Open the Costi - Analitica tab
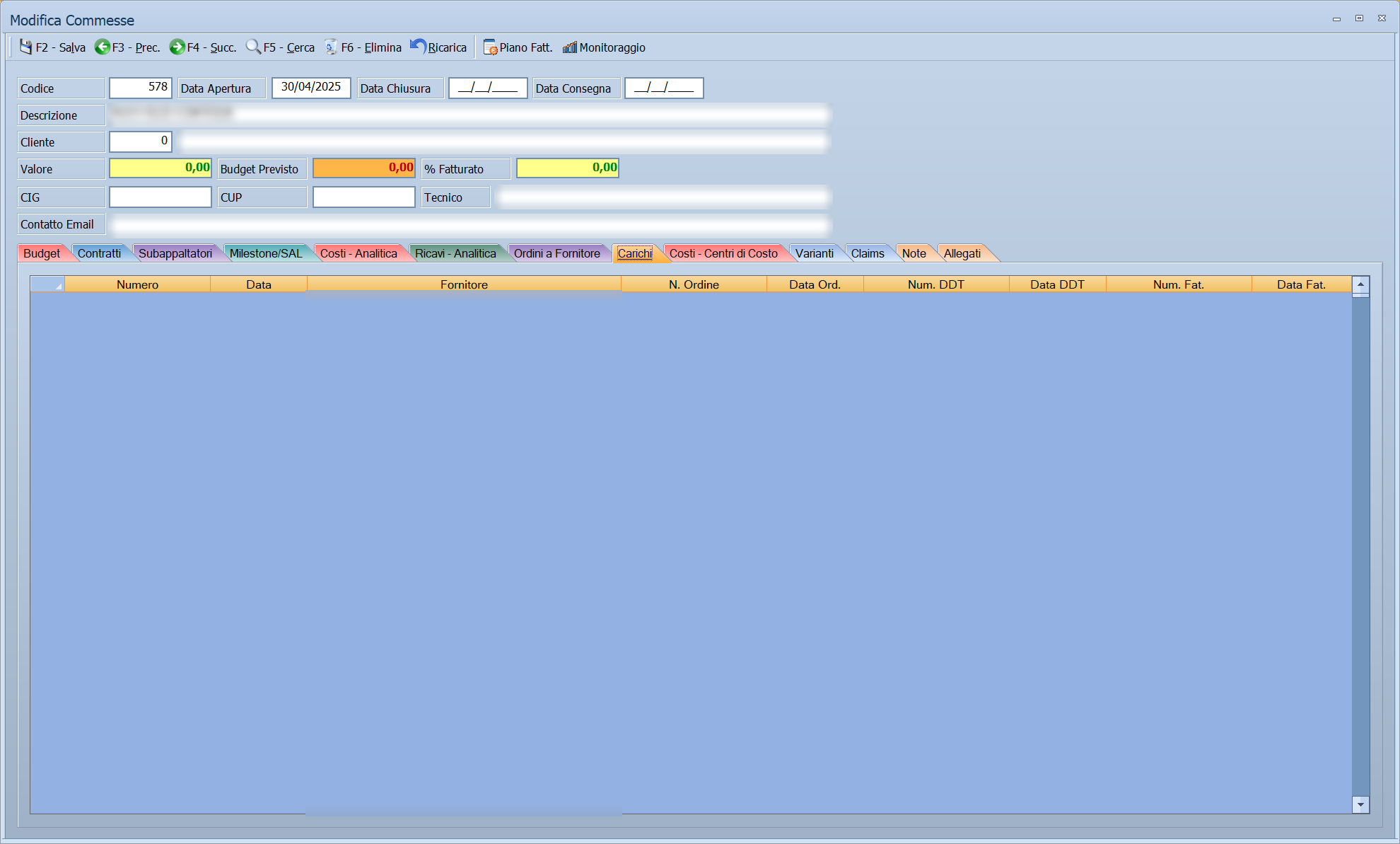1400x844 pixels. point(358,253)
